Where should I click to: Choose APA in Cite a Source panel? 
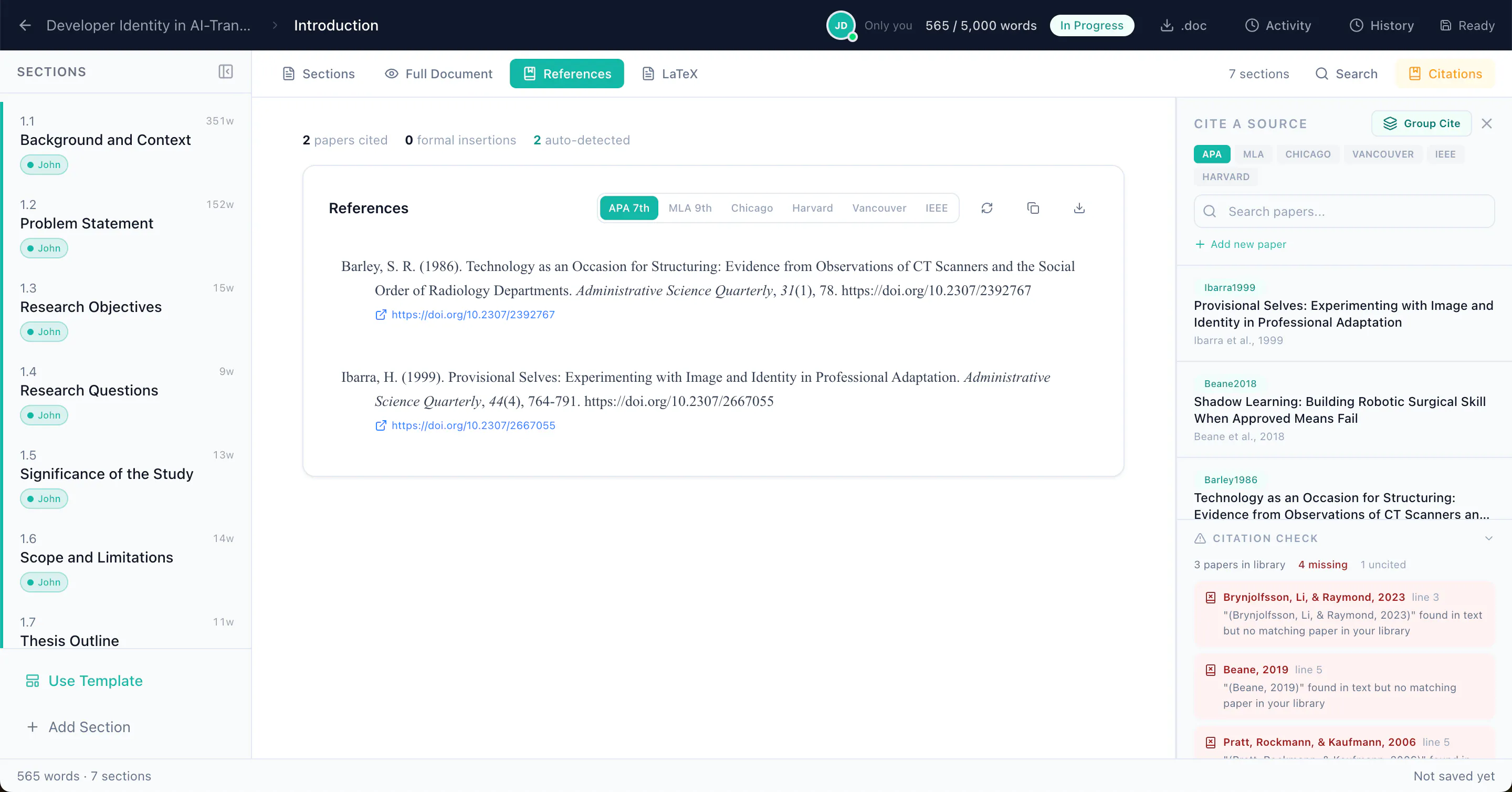(1212, 154)
